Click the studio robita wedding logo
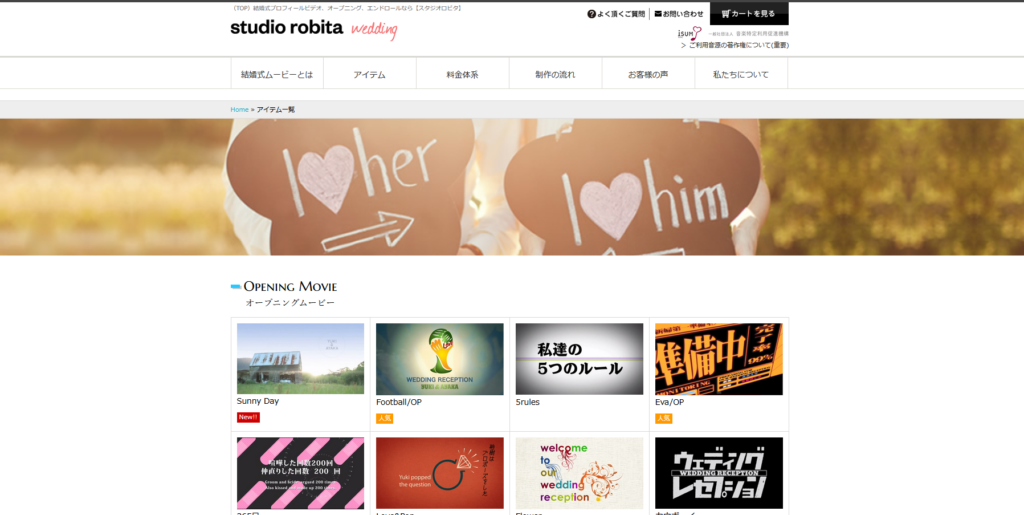 313,28
